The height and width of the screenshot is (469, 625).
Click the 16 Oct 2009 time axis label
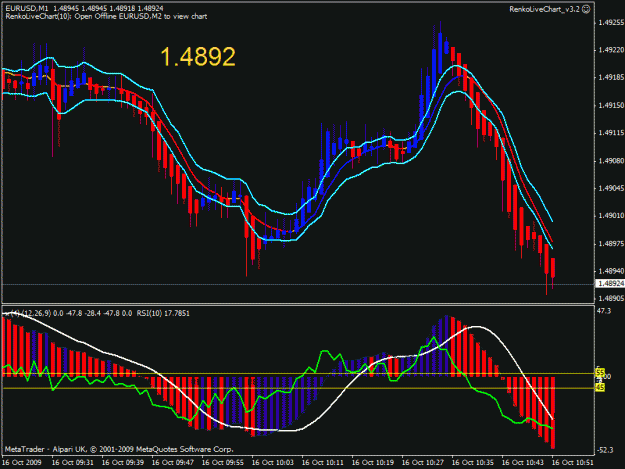[22, 462]
